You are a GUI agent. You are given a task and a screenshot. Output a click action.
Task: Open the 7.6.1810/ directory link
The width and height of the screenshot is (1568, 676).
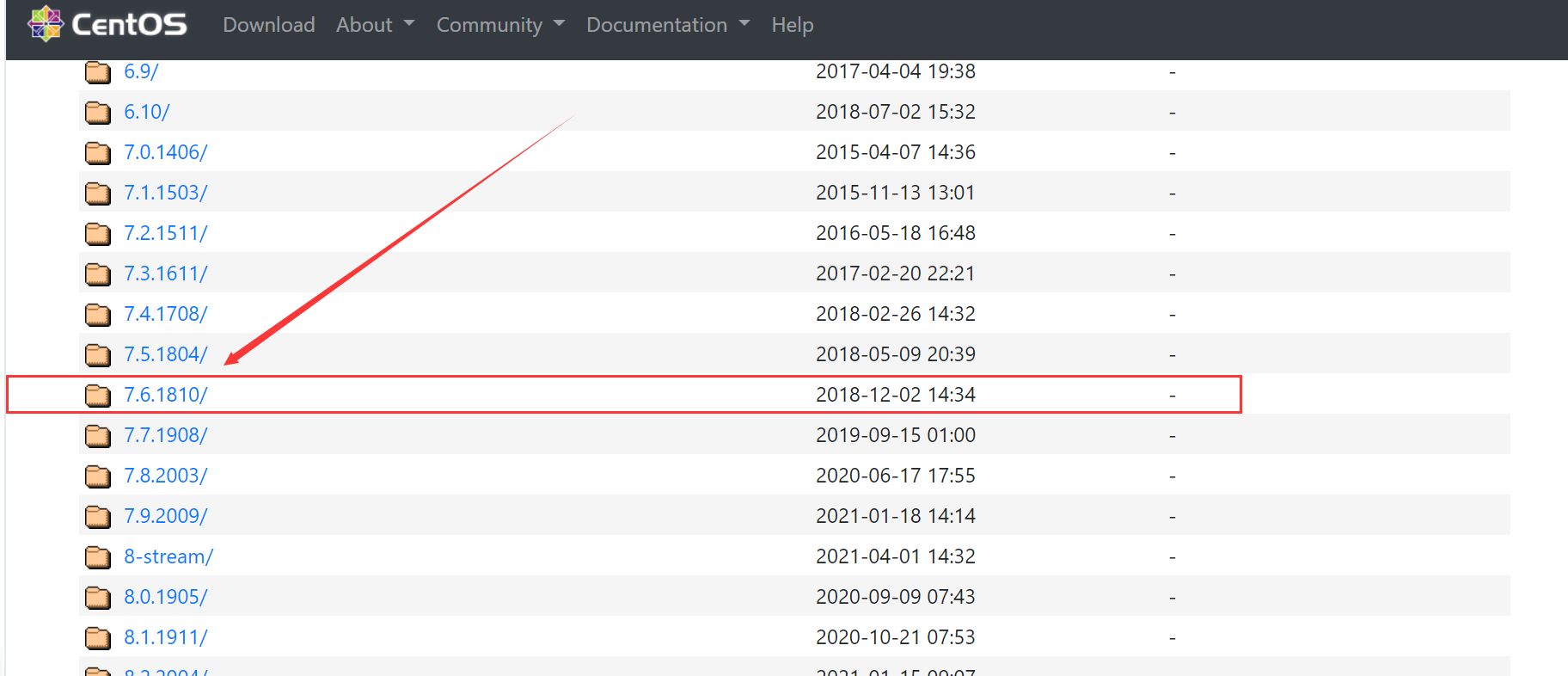tap(166, 395)
